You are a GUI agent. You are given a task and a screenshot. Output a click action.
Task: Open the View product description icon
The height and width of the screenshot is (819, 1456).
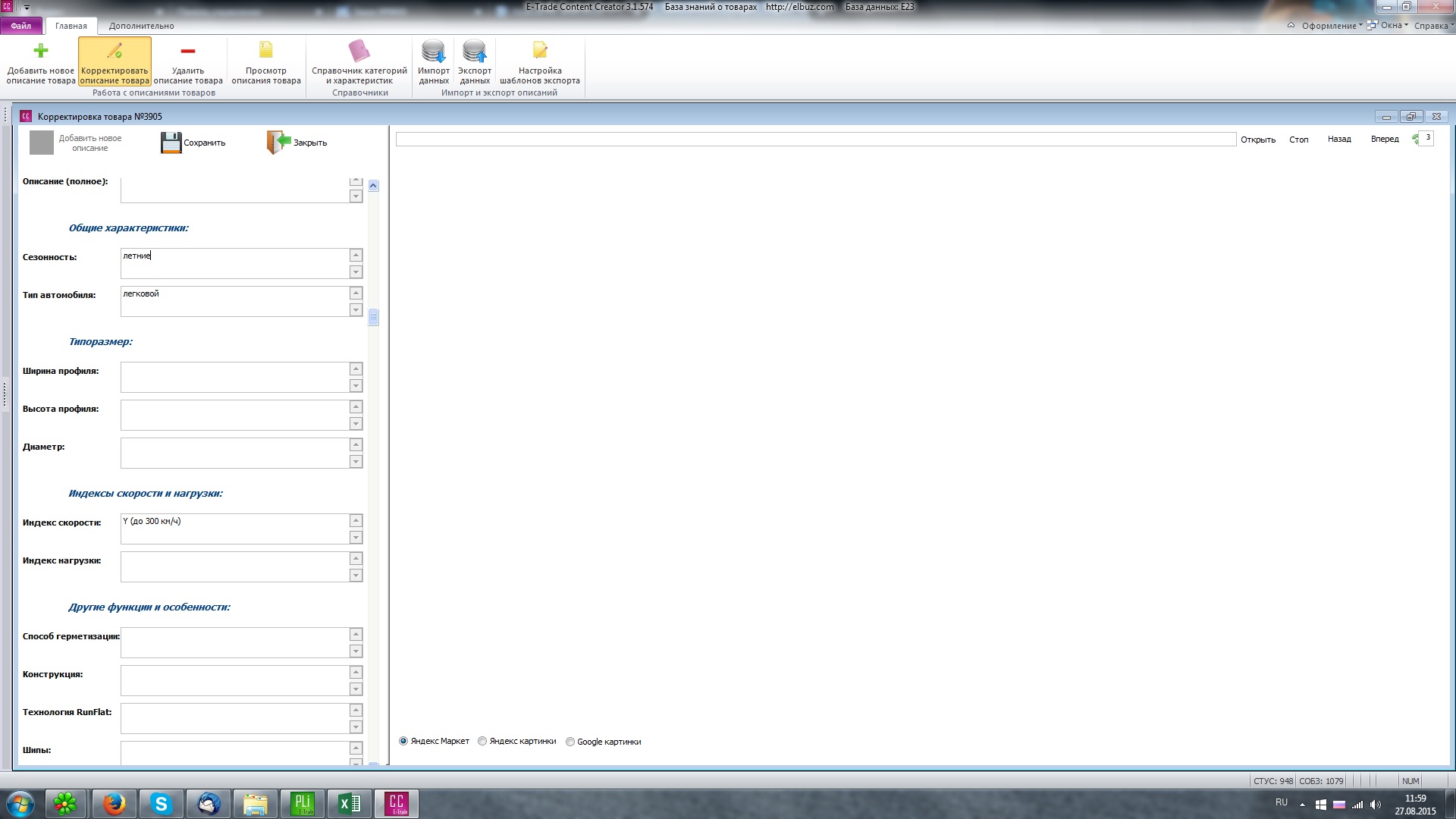266,51
